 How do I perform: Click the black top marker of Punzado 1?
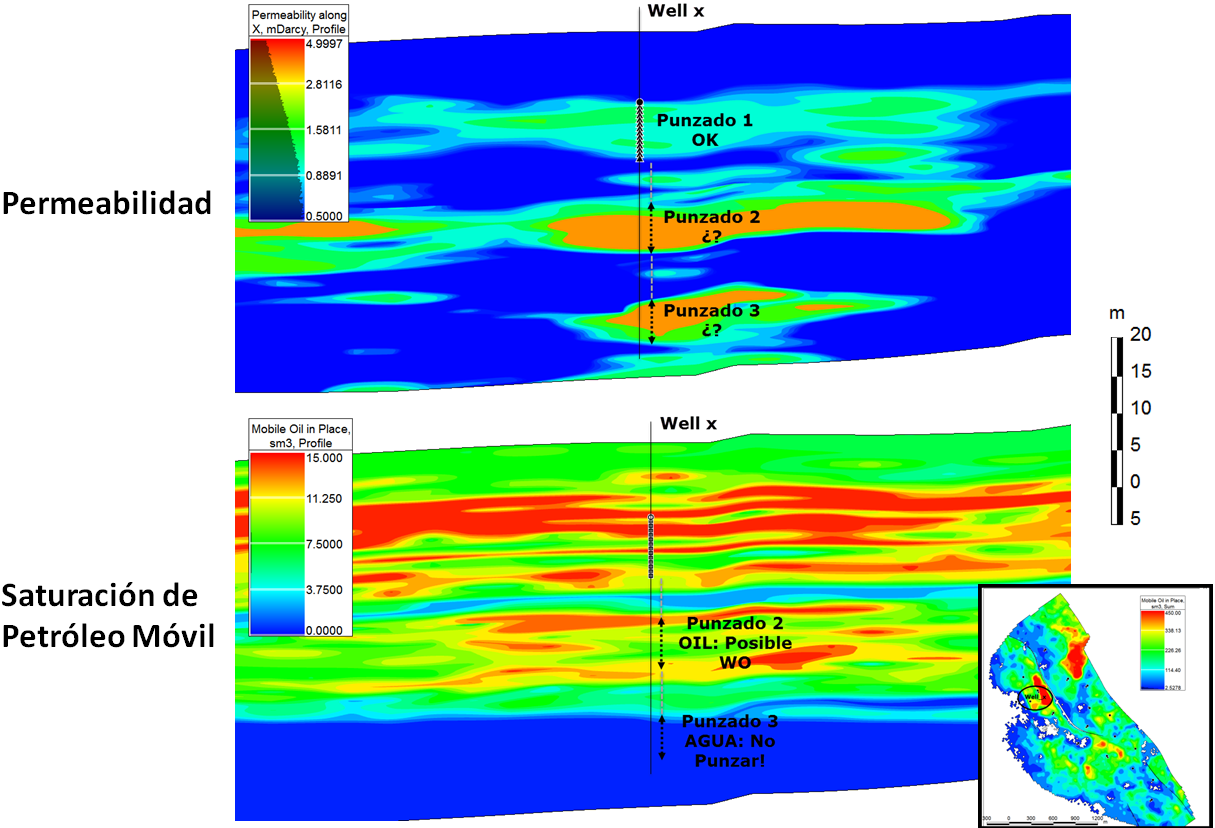click(639, 102)
